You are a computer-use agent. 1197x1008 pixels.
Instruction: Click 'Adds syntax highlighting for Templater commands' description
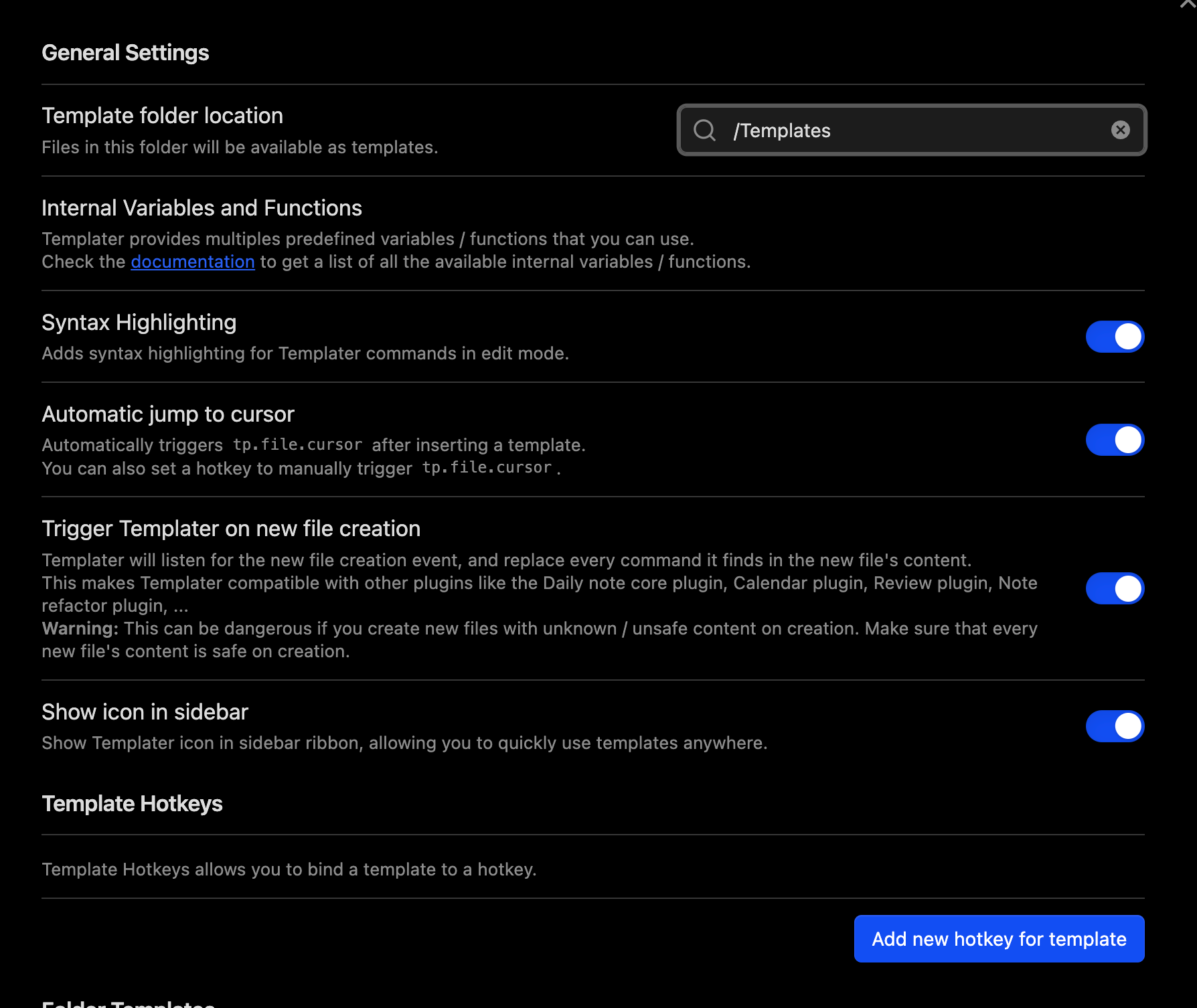(x=305, y=353)
